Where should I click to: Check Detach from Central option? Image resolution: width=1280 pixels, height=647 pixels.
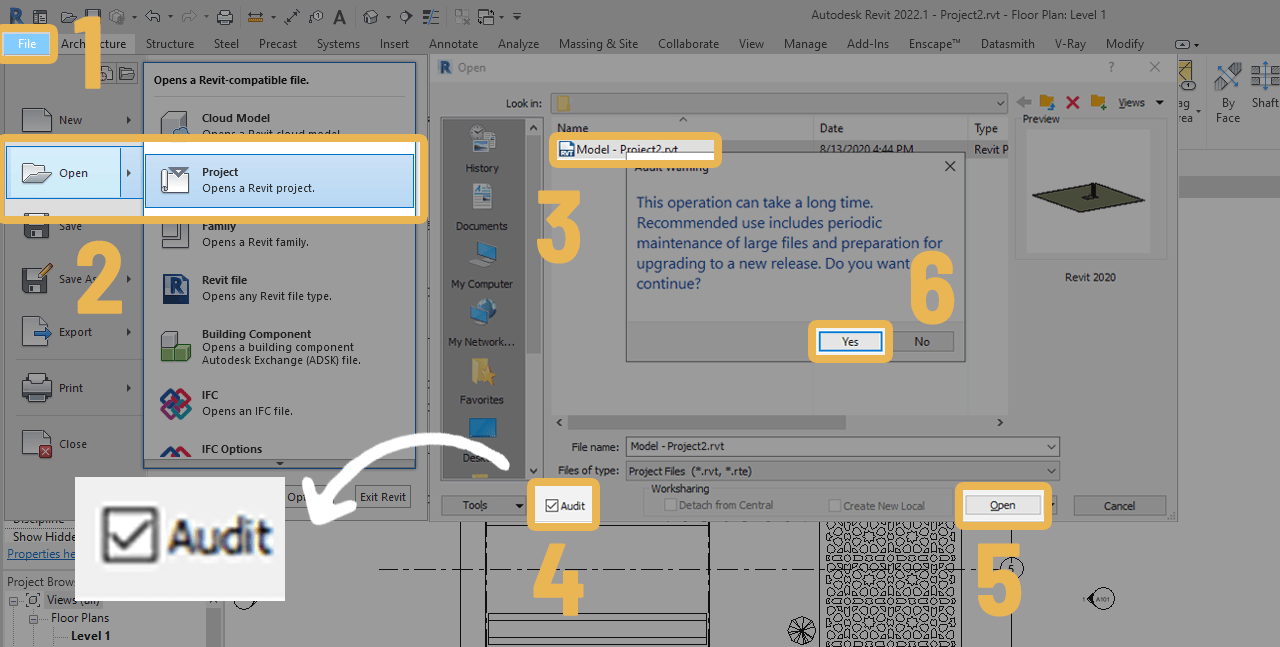point(670,506)
